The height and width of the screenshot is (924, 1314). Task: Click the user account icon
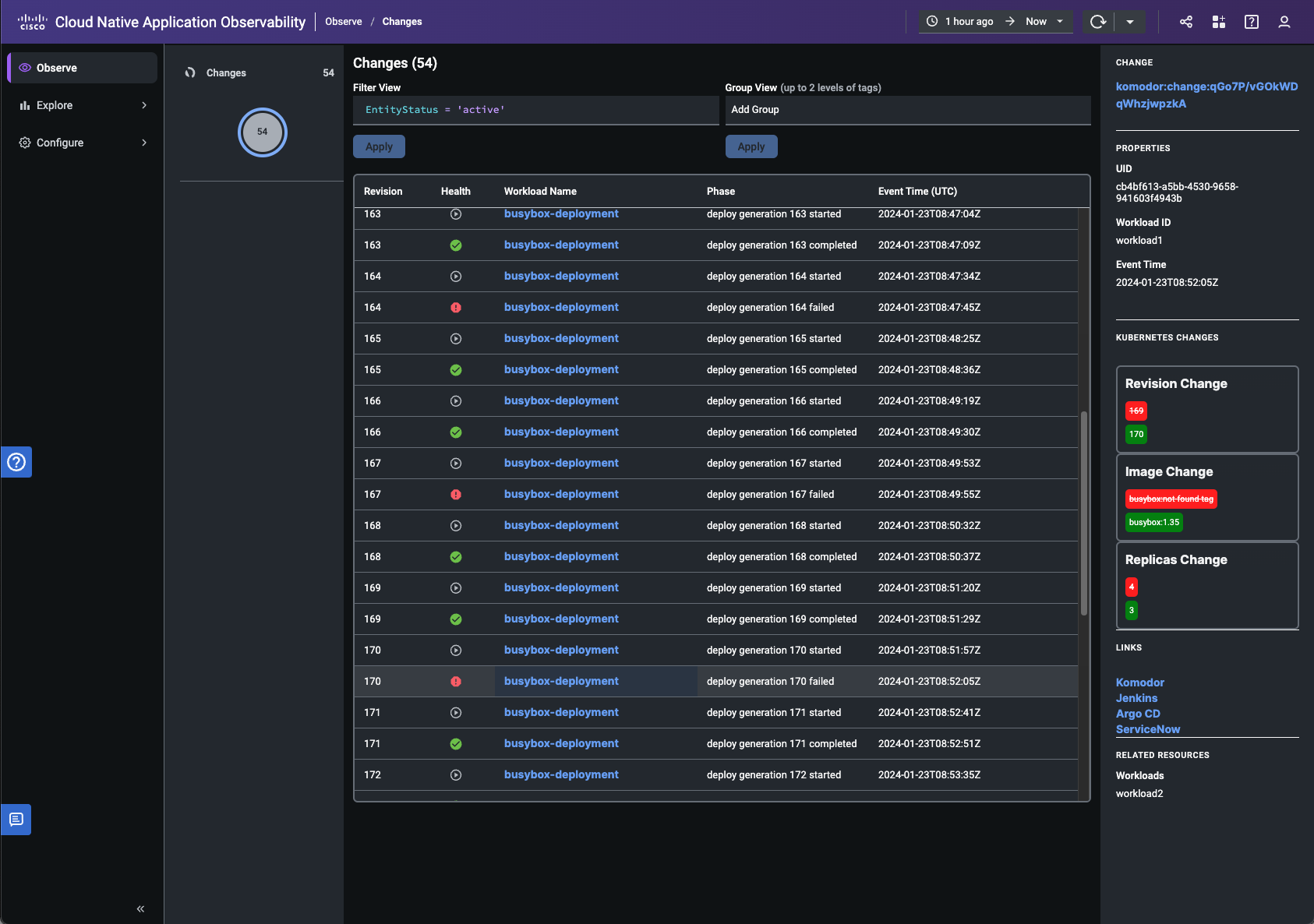coord(1283,22)
